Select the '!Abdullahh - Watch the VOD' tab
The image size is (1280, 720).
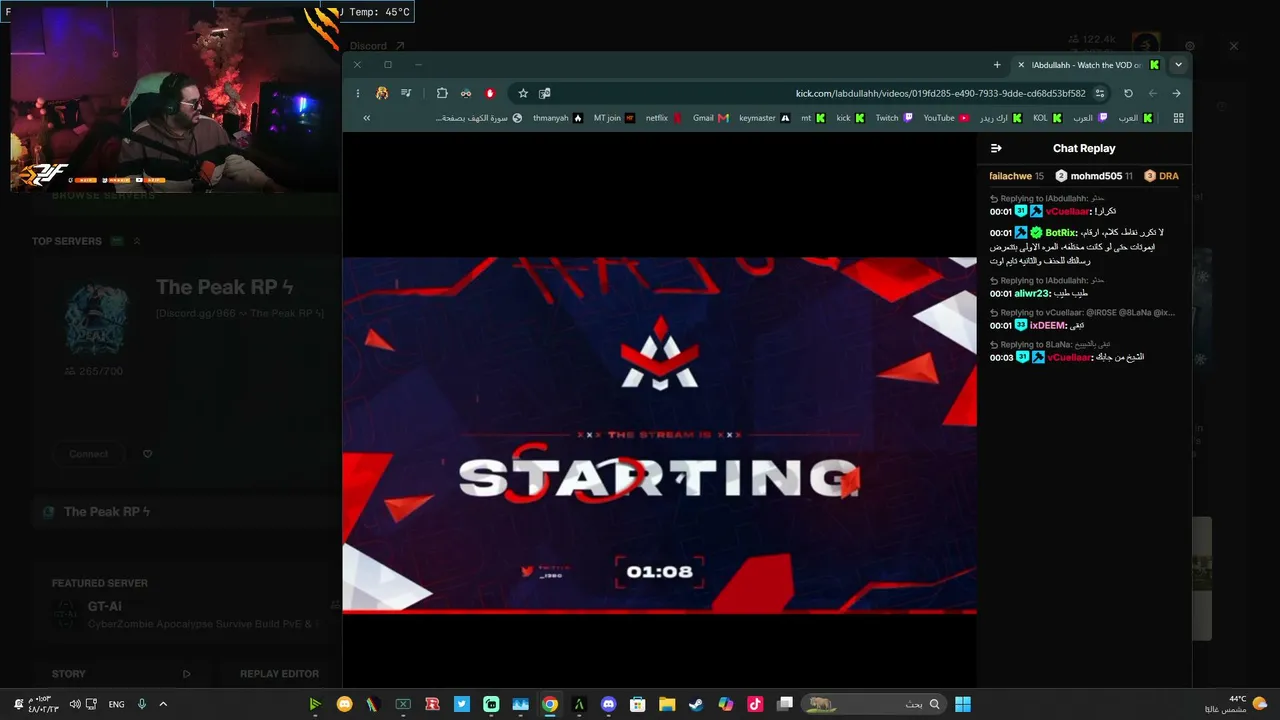[x=1088, y=65]
